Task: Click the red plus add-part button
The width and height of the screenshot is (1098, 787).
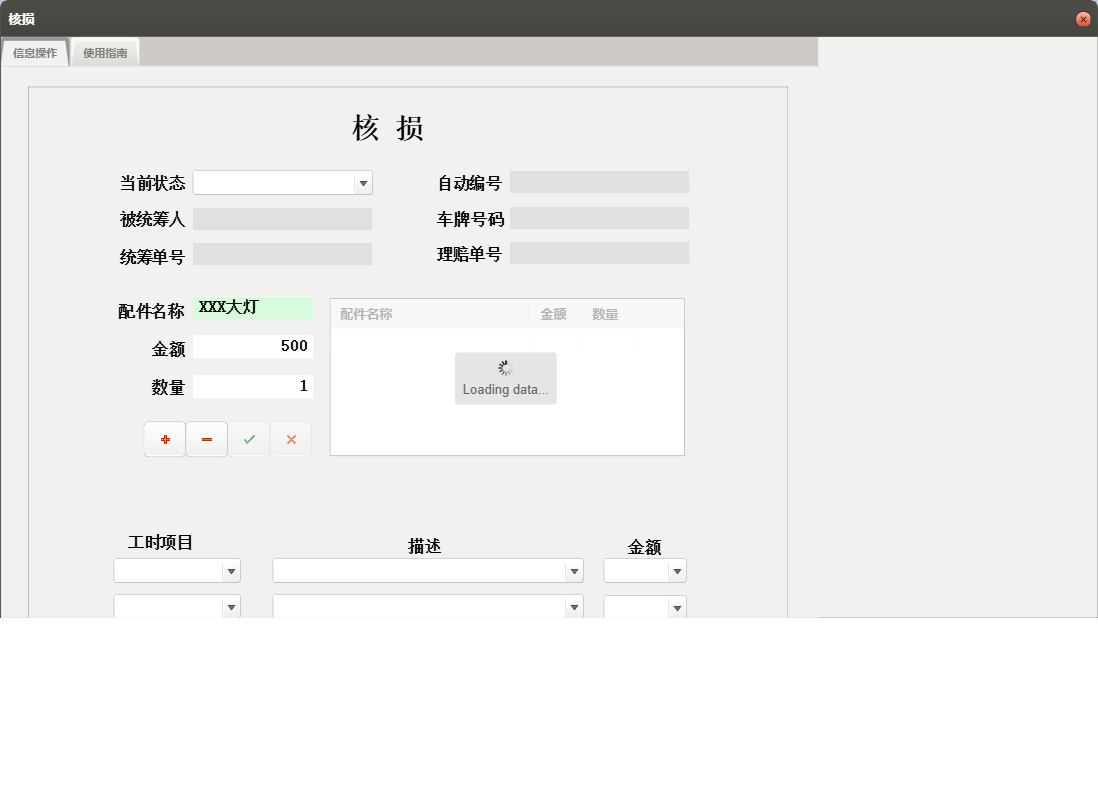Action: [x=164, y=439]
